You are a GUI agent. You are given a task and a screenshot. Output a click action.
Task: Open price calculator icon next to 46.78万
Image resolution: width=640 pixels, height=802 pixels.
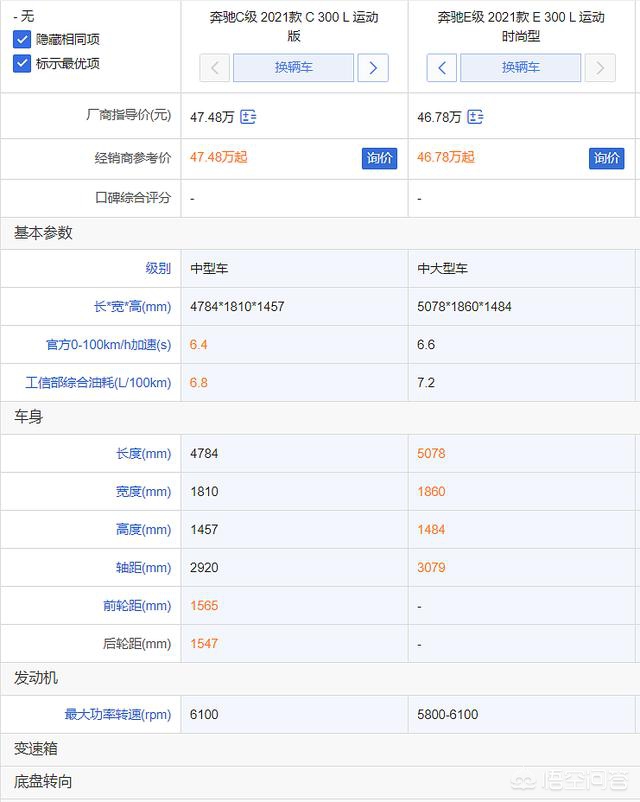coord(475,117)
